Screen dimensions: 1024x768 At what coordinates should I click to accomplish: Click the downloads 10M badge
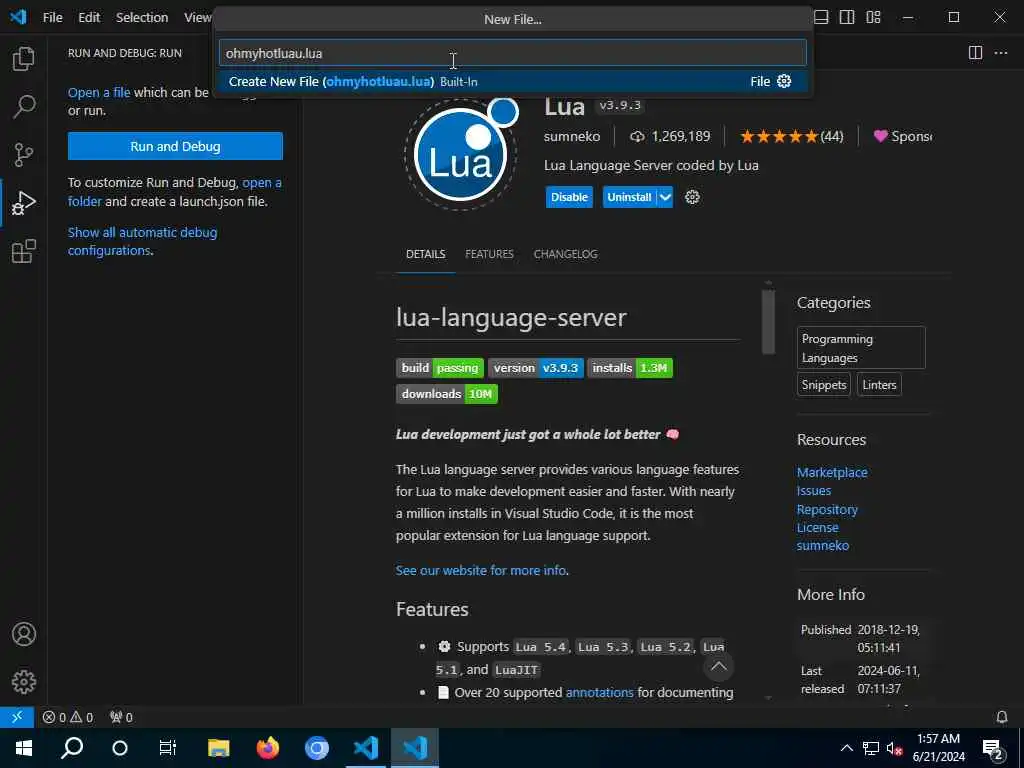447,394
